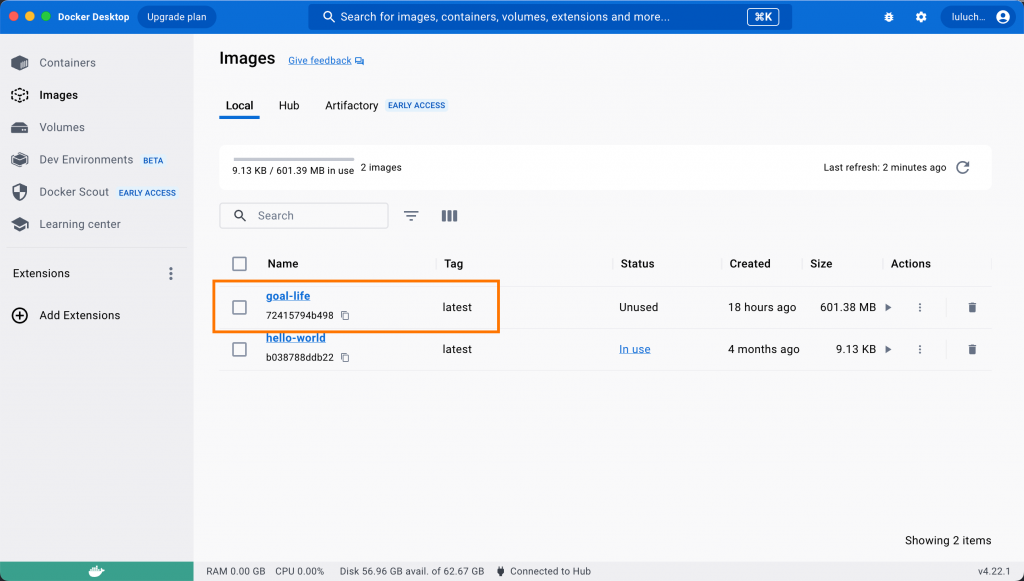This screenshot has height=581, width=1024.
Task: Click the 601.38 MB size value
Action: pos(848,307)
